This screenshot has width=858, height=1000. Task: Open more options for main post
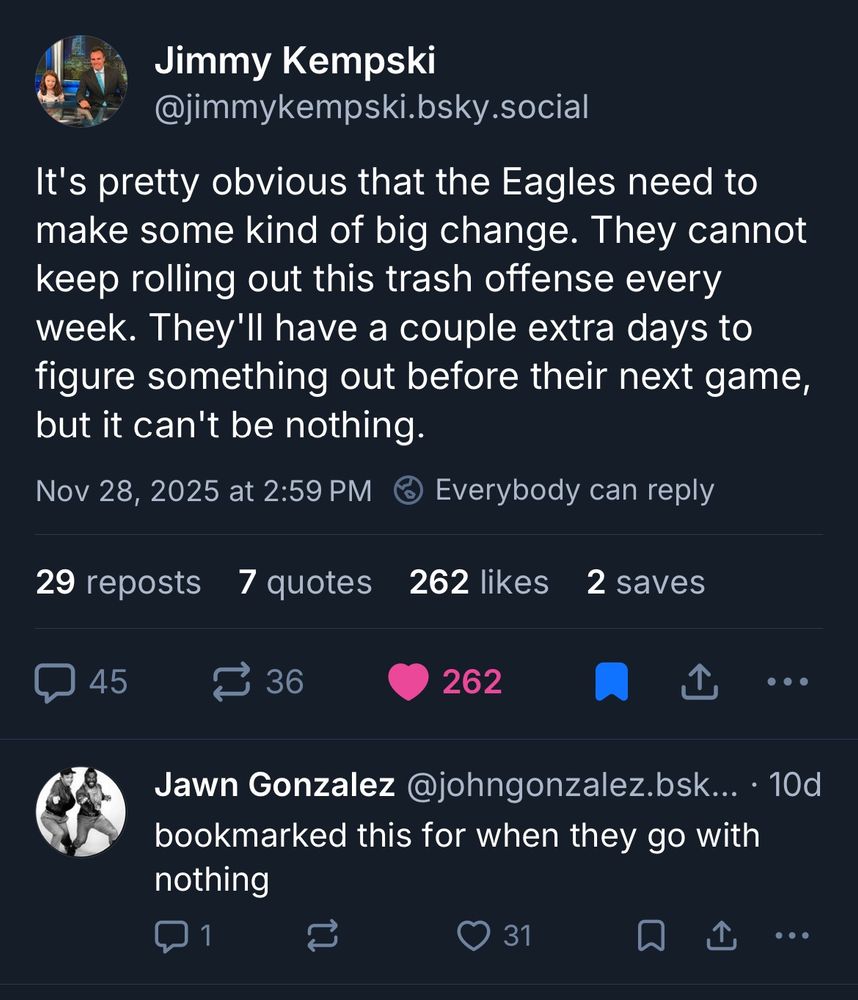(786, 682)
